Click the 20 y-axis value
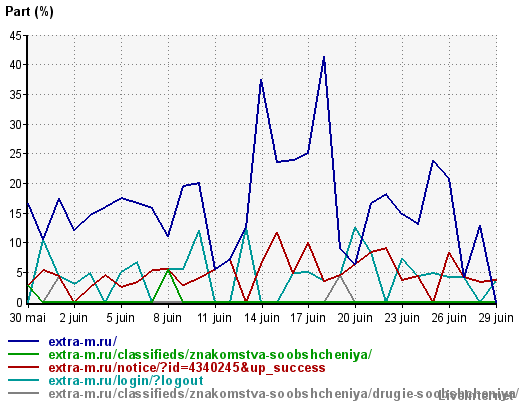Screen dimensions: 520x405 pos(15,184)
